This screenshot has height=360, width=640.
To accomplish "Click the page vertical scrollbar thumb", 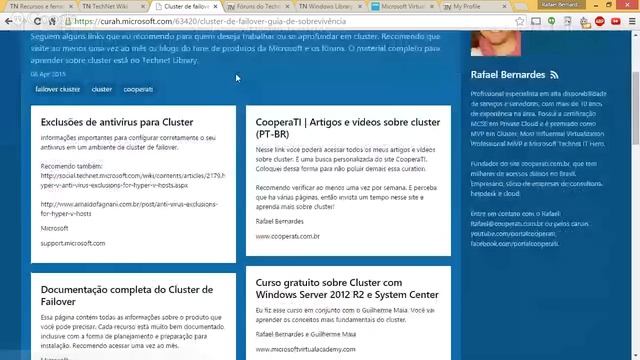I will point(636,107).
